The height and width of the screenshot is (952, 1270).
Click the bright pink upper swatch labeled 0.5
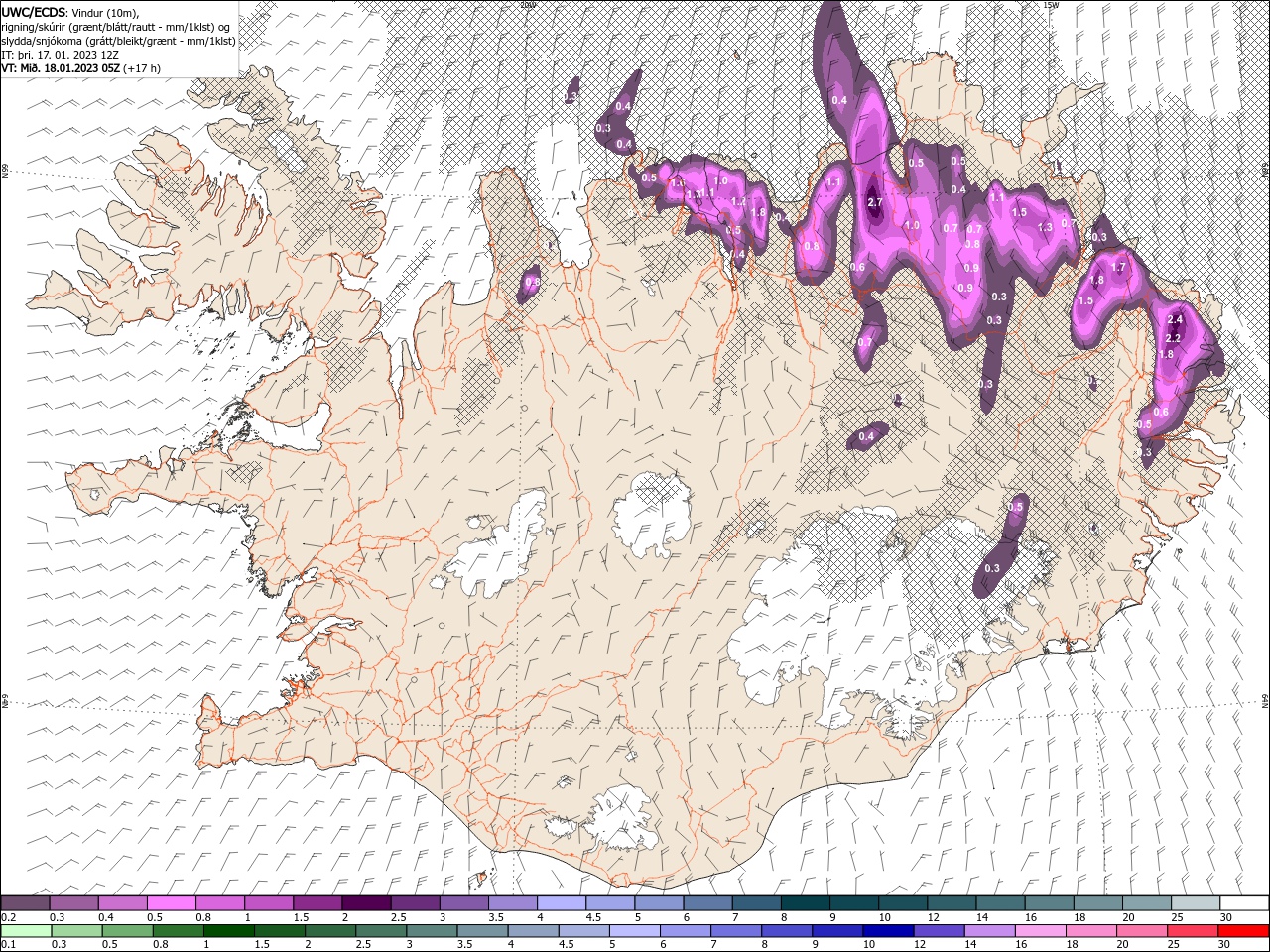(171, 902)
